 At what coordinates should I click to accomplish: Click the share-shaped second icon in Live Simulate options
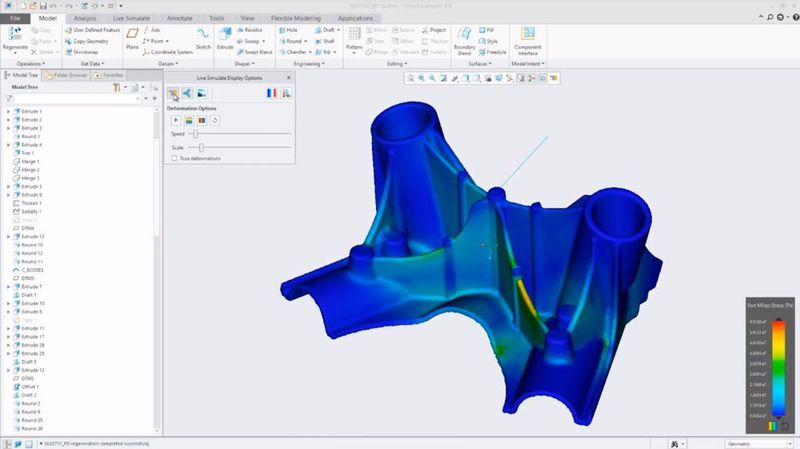187,93
